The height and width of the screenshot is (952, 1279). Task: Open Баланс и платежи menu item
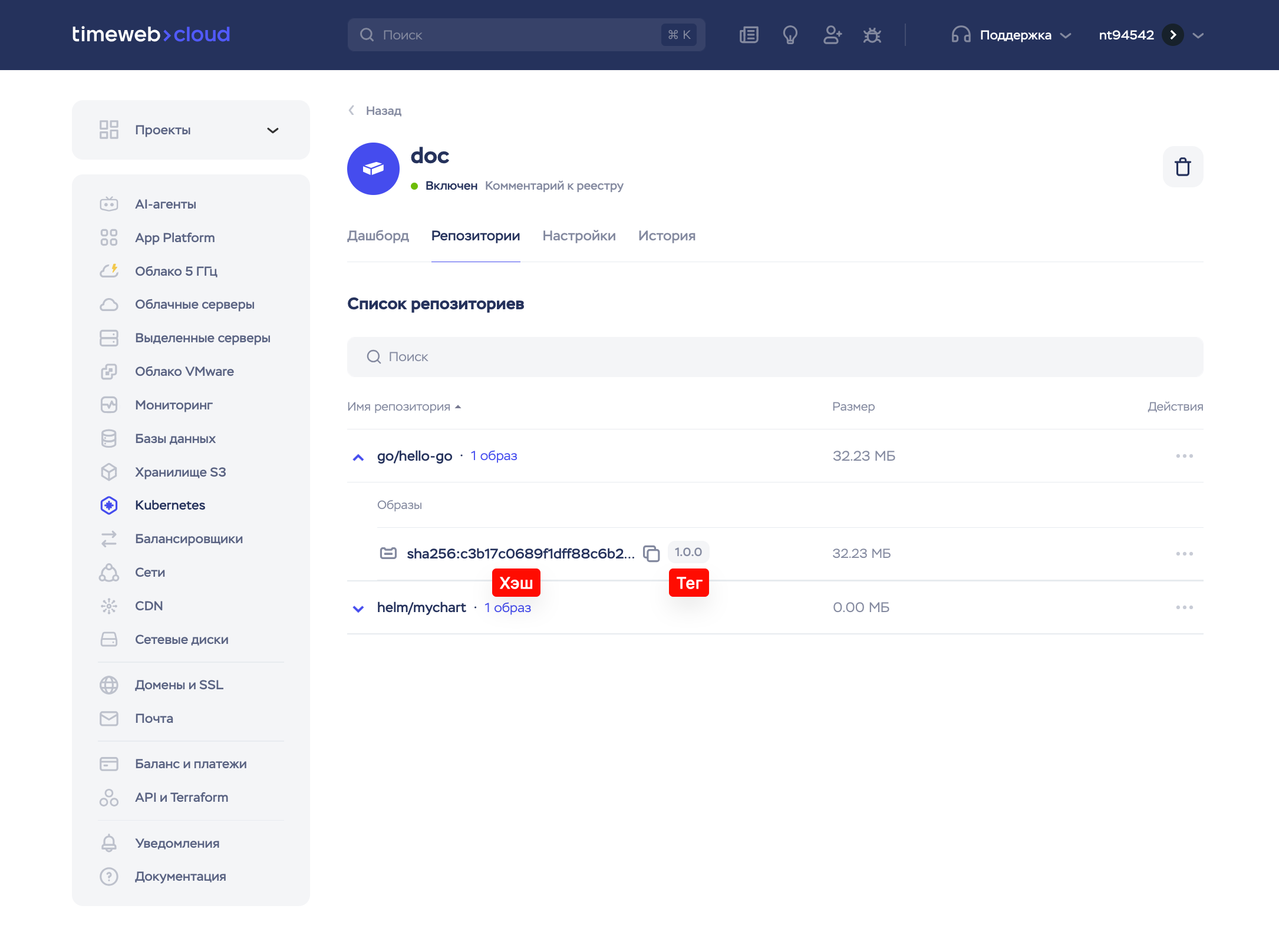point(191,764)
